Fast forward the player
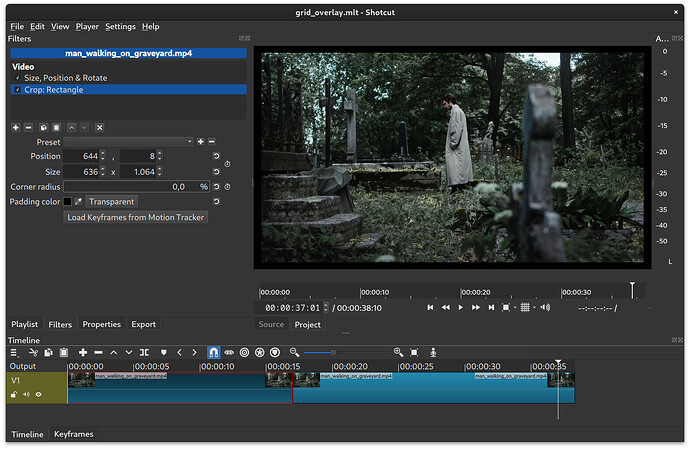 coord(476,308)
